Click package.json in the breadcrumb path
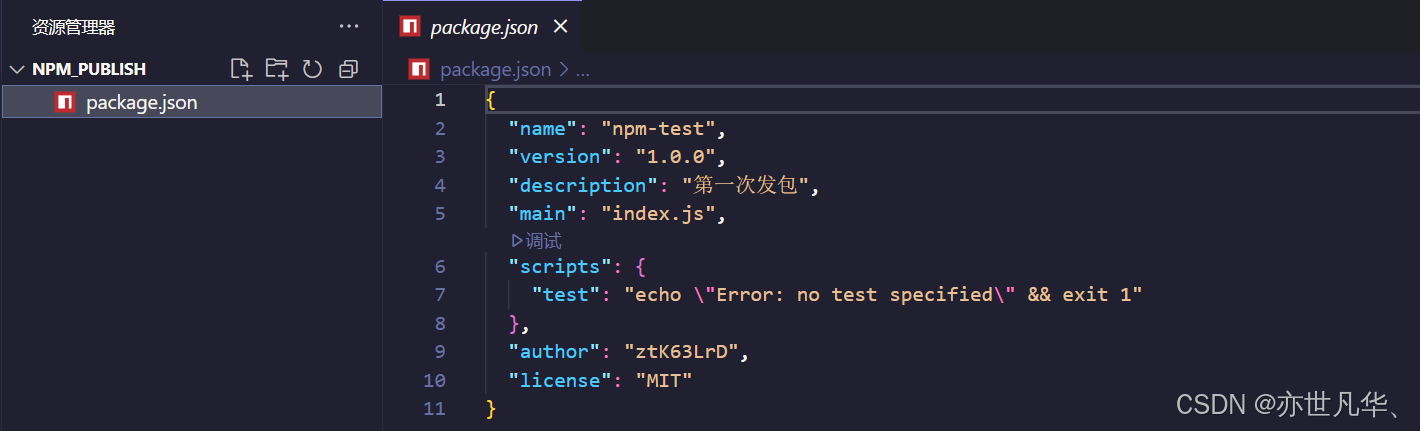This screenshot has width=1420, height=431. click(x=495, y=69)
